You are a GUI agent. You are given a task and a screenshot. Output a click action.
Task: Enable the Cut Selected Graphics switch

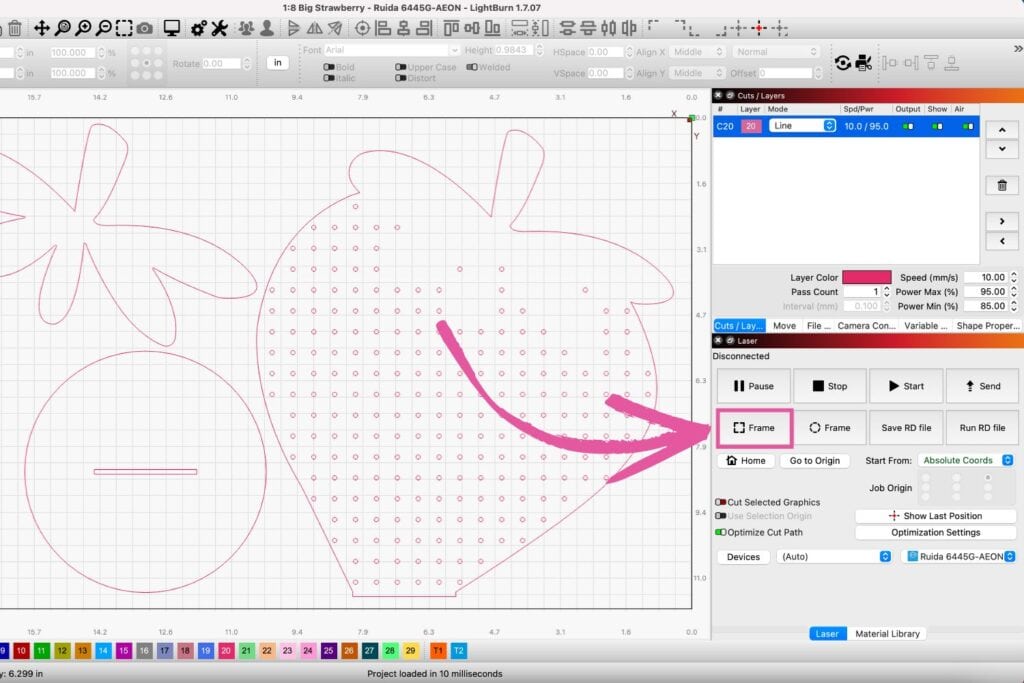[721, 502]
